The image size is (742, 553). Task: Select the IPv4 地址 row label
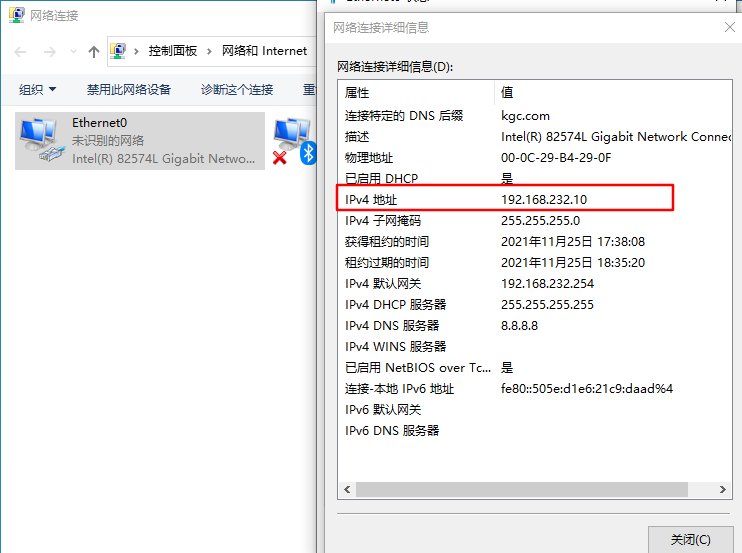pyautogui.click(x=371, y=200)
